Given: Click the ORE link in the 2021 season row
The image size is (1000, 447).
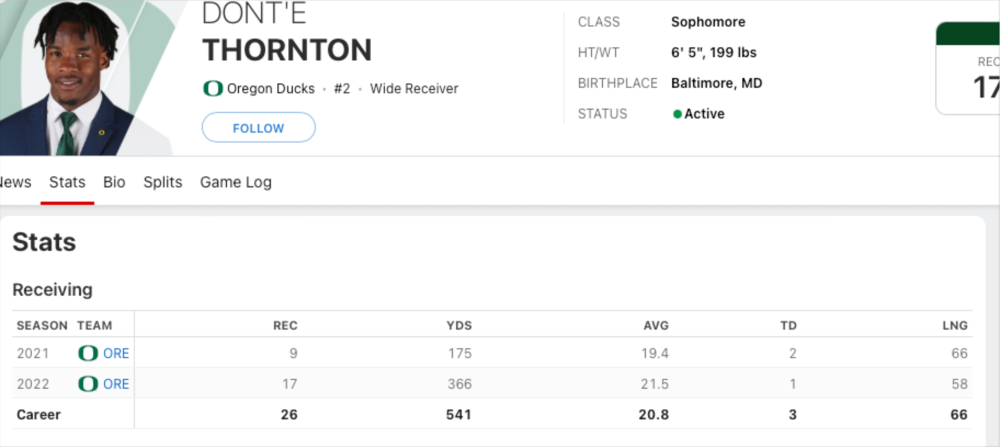Looking at the screenshot, I should click(x=116, y=353).
